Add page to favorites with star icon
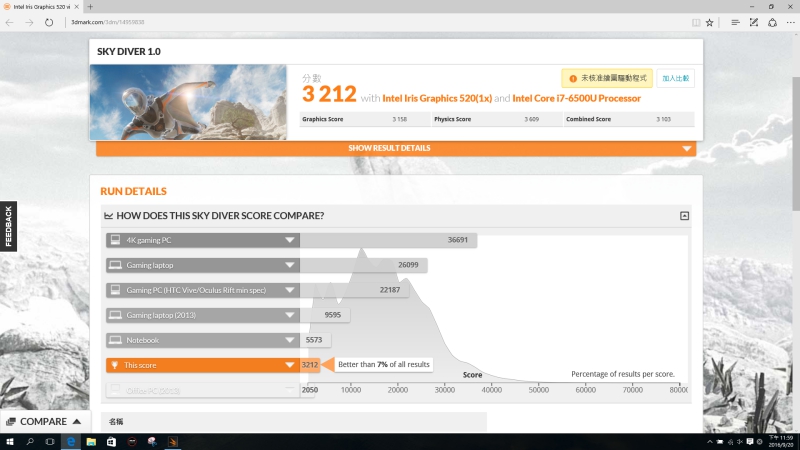 pyautogui.click(x=710, y=22)
